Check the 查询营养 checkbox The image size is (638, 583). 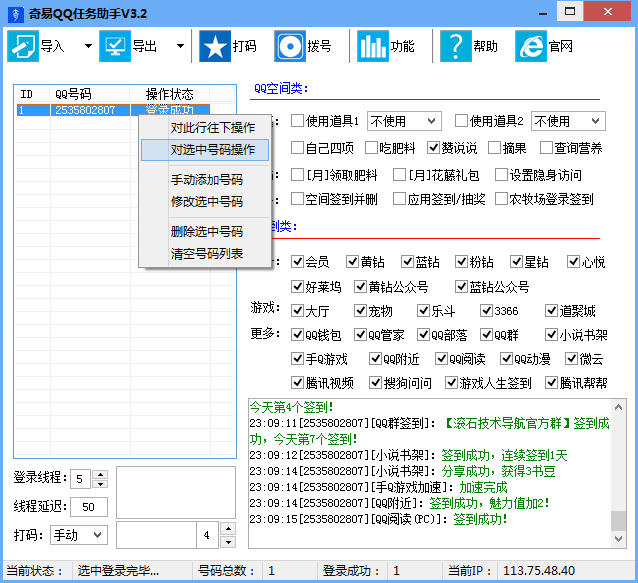click(x=546, y=148)
